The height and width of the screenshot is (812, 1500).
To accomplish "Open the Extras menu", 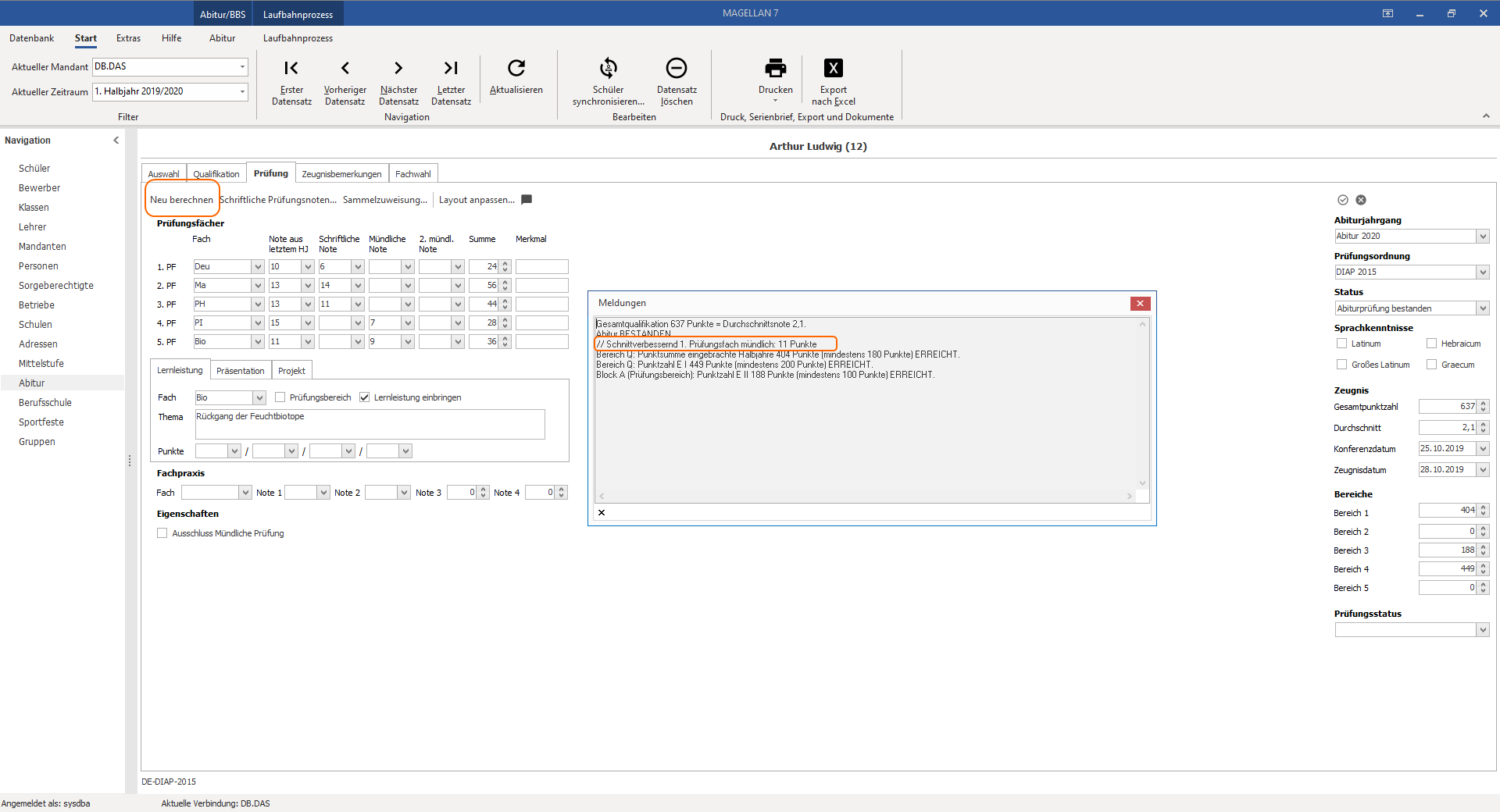I will point(128,38).
